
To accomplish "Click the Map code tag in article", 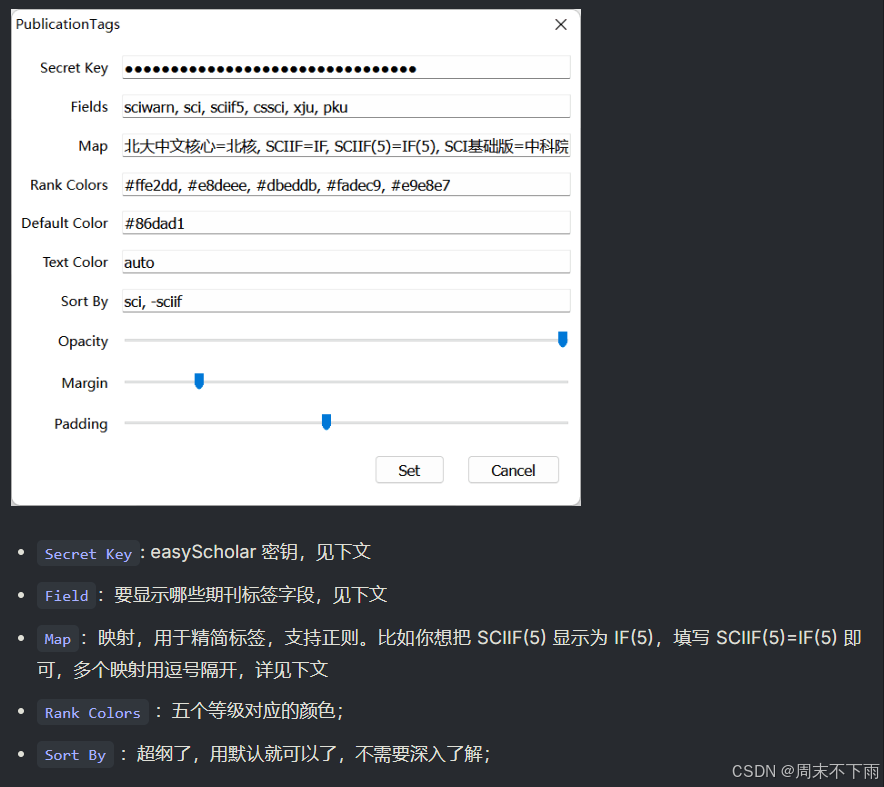I will tap(58, 639).
